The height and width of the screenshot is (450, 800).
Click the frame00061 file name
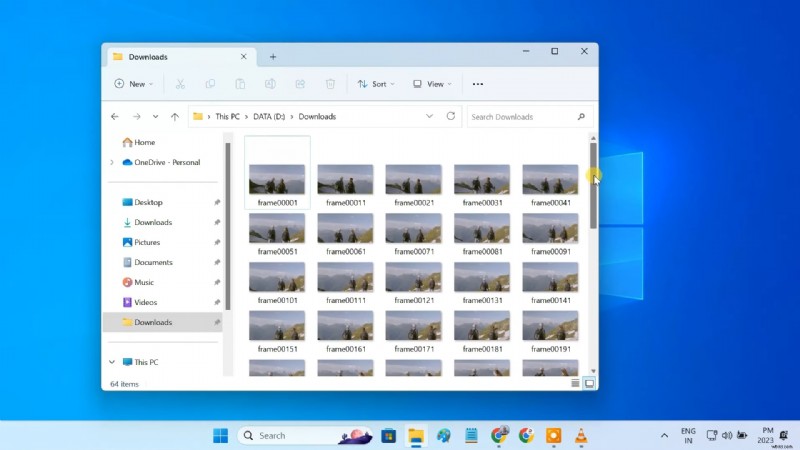pos(345,252)
